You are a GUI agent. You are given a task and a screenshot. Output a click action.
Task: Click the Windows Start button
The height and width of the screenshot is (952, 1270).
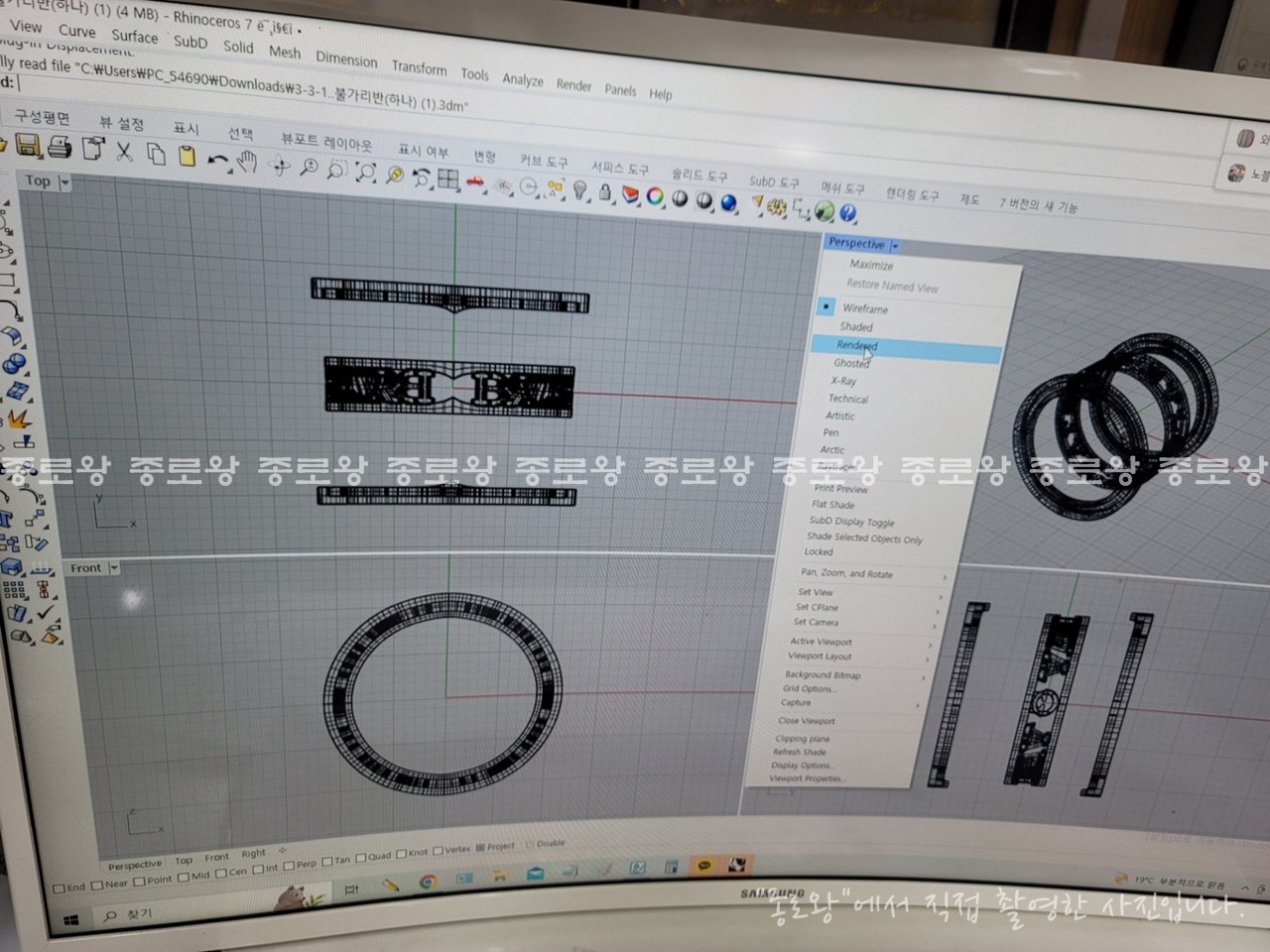69,921
